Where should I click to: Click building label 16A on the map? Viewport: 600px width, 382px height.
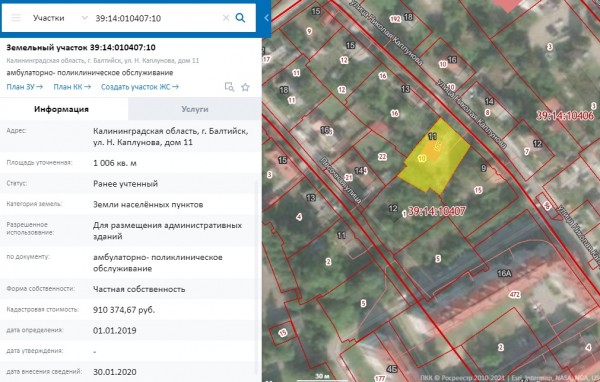click(504, 273)
